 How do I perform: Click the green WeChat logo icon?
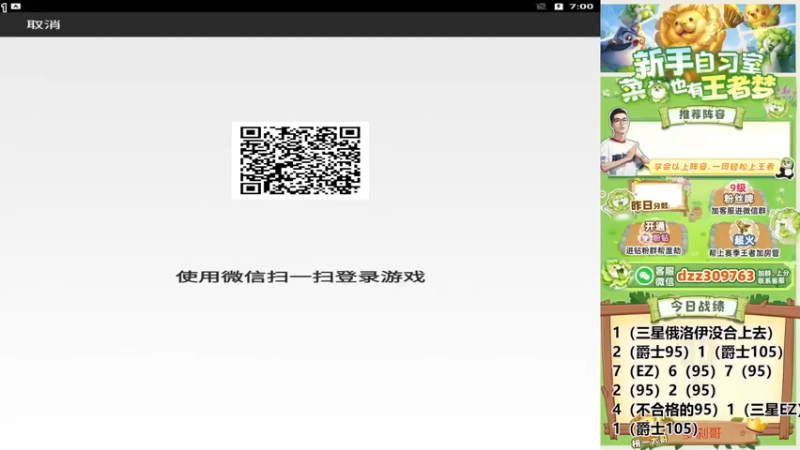(644, 276)
